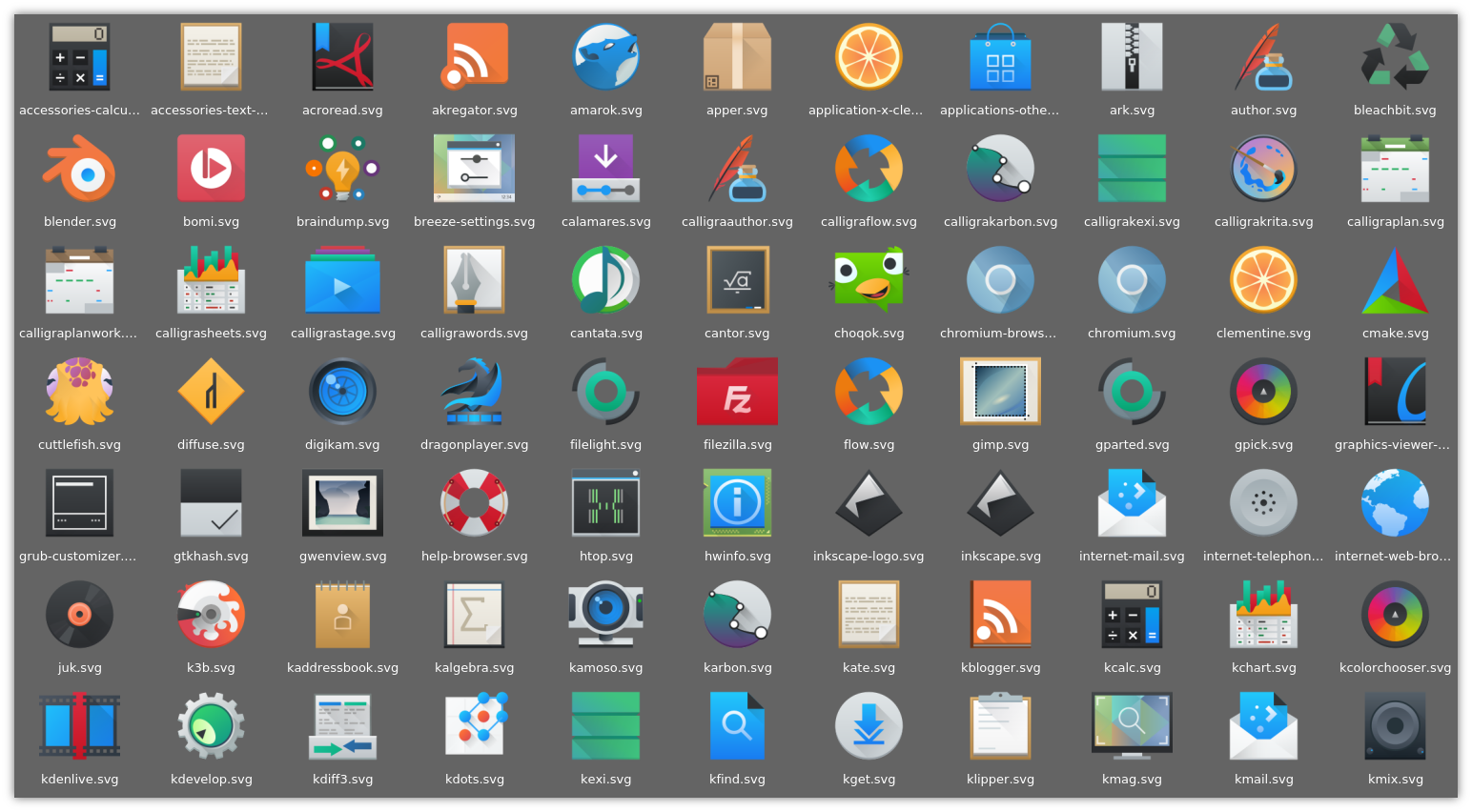Click the gimp.svg picture frame icon

1000,391
